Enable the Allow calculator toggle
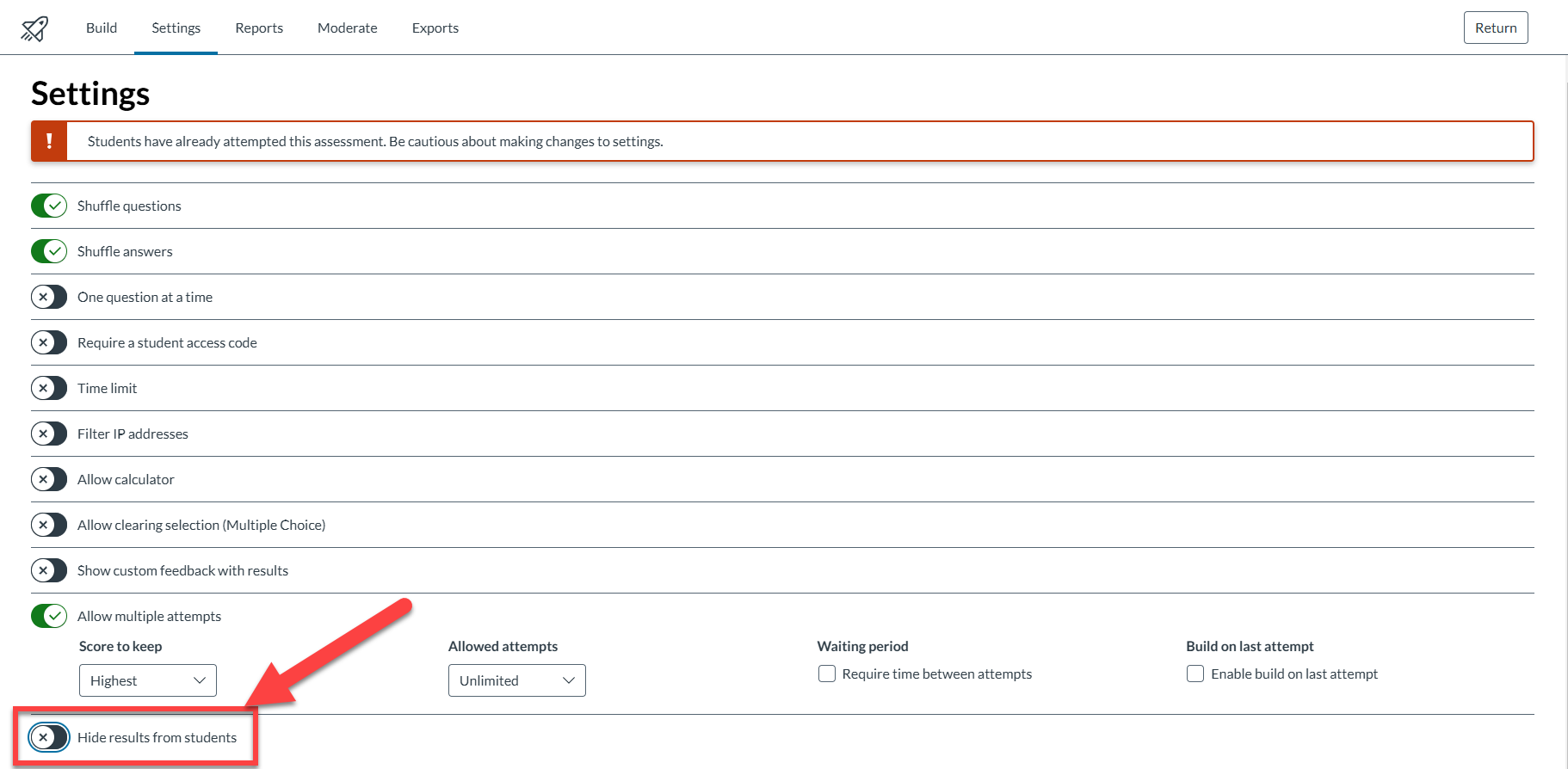Screen dimensions: 1568x769 coord(49,479)
